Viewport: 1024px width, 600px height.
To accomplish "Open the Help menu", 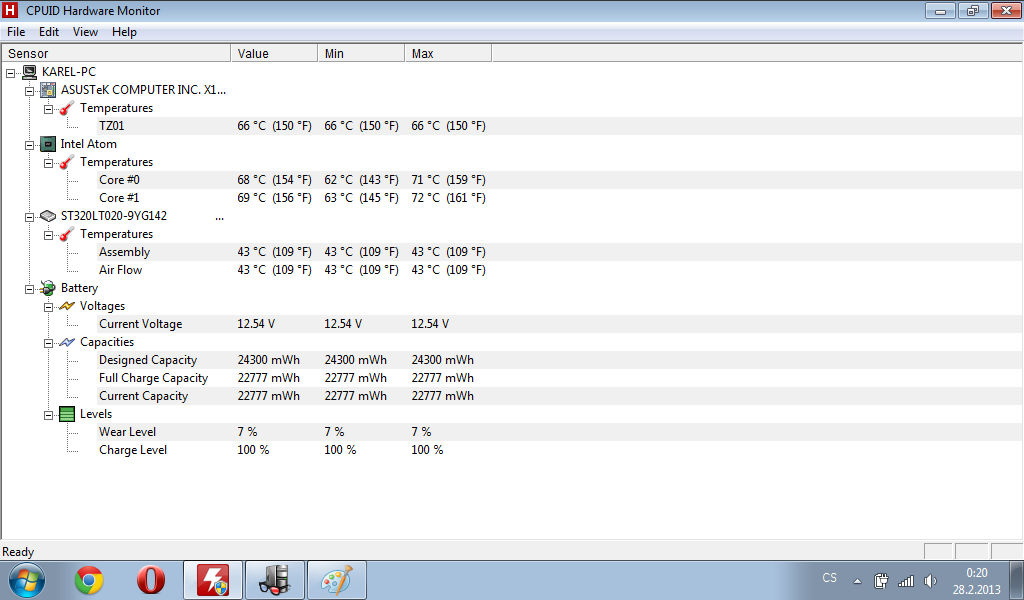I will [x=124, y=32].
